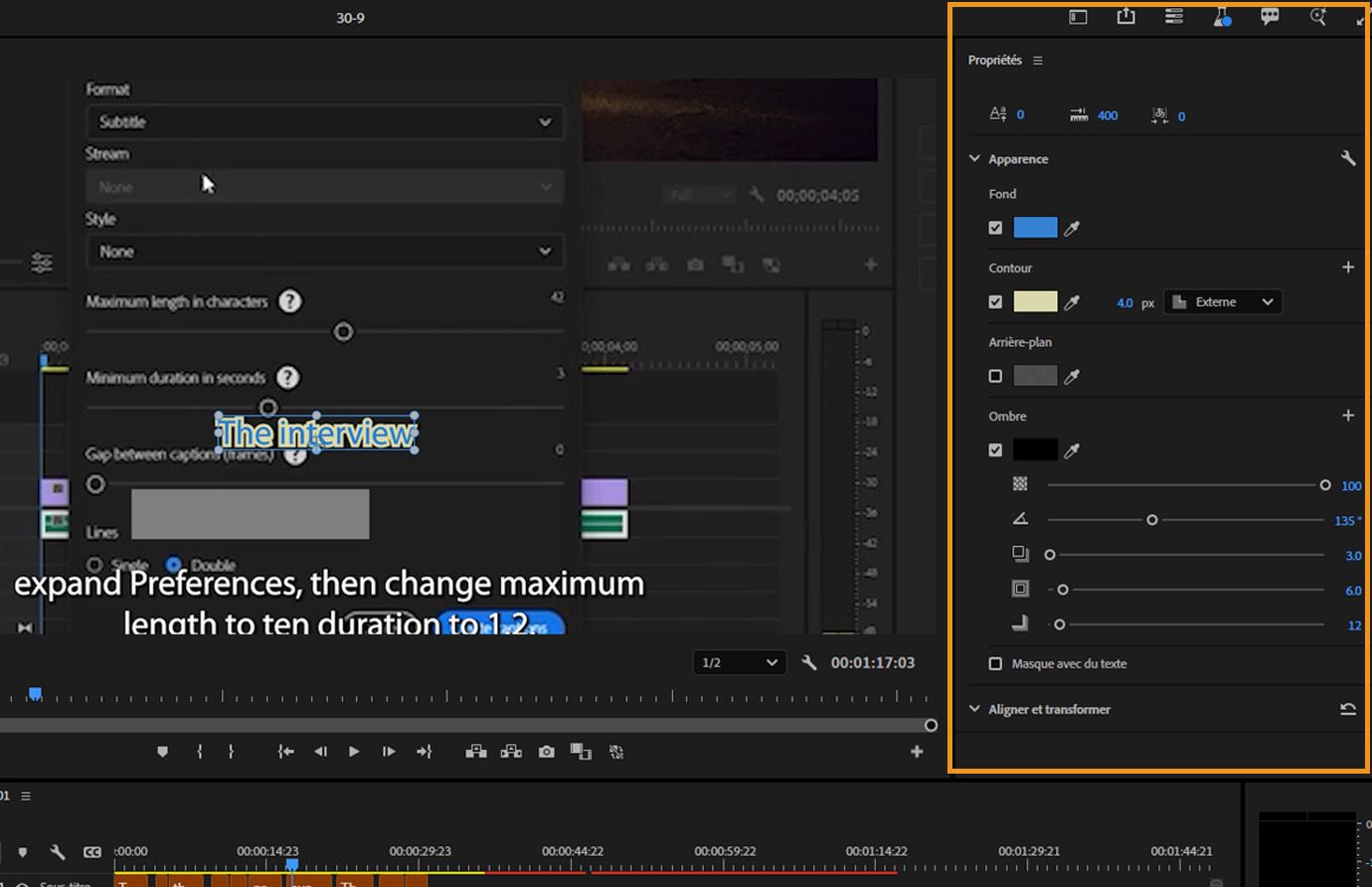Open the 1/2 playback resolution dropdown
The image size is (1372, 887).
click(739, 662)
